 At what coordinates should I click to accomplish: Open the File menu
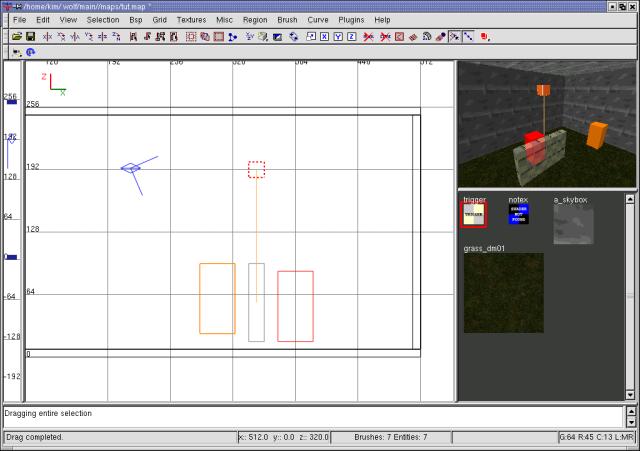click(x=19, y=20)
